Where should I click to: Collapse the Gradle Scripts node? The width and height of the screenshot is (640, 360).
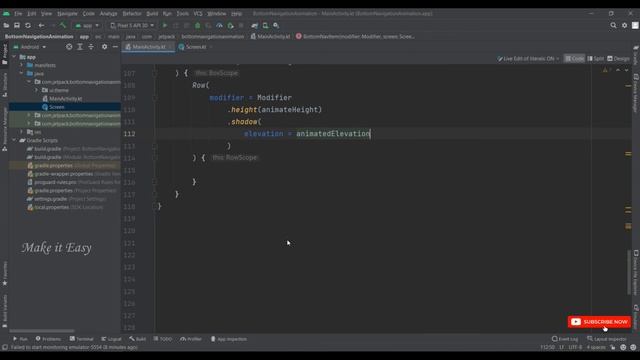tap(15, 140)
